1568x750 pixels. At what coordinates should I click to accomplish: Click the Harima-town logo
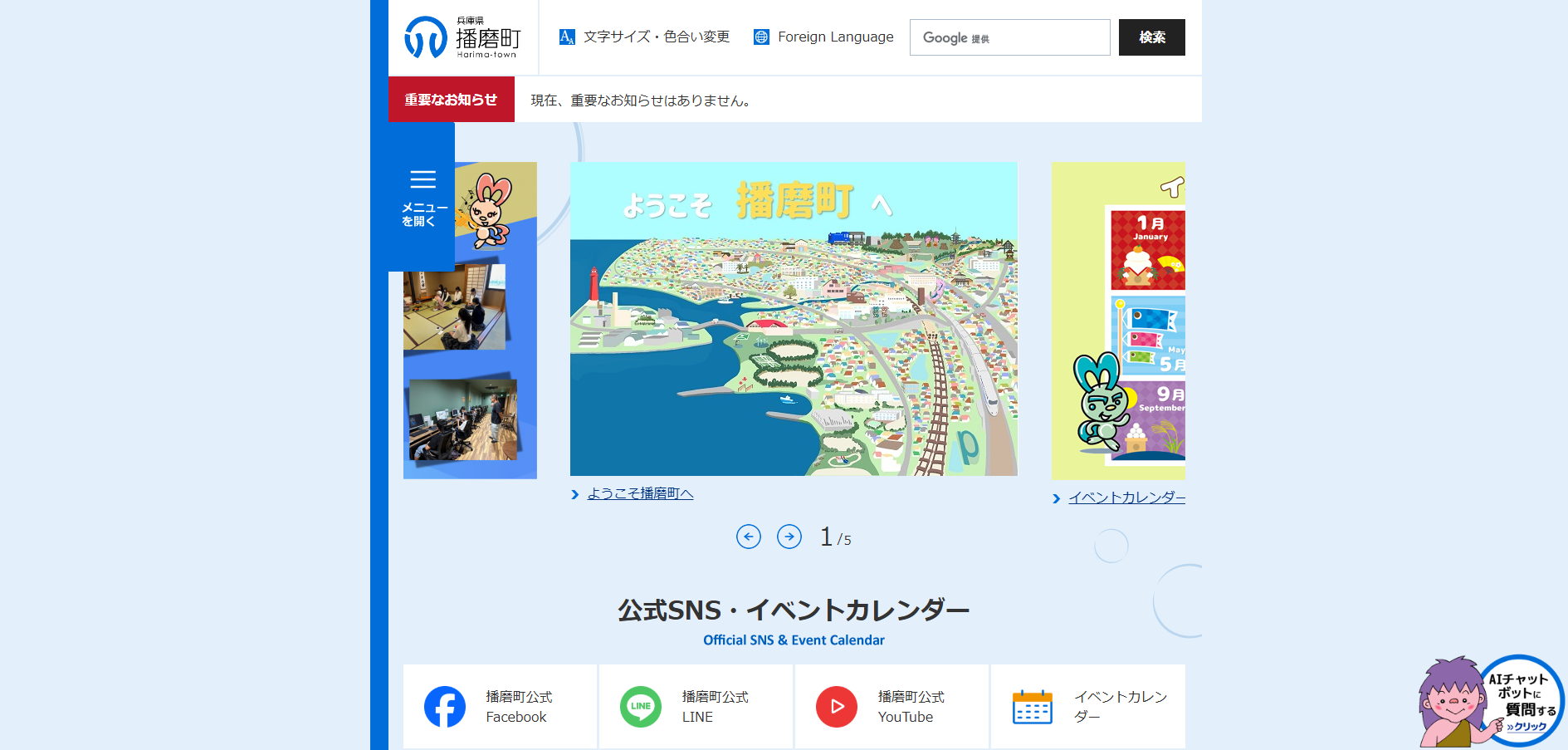point(462,37)
